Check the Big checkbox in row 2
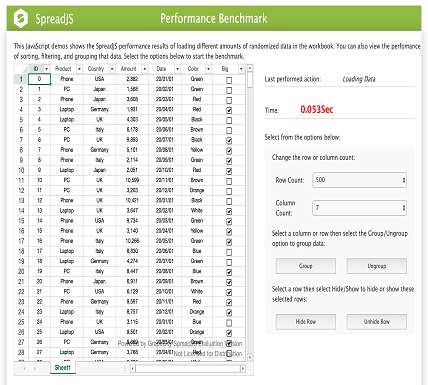The image size is (428, 385). click(229, 90)
